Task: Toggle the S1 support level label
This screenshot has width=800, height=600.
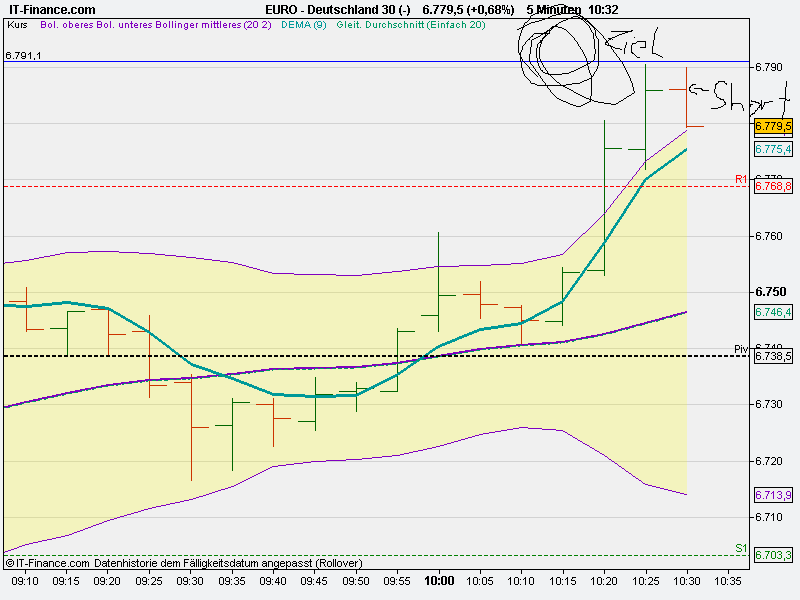Action: (x=739, y=548)
